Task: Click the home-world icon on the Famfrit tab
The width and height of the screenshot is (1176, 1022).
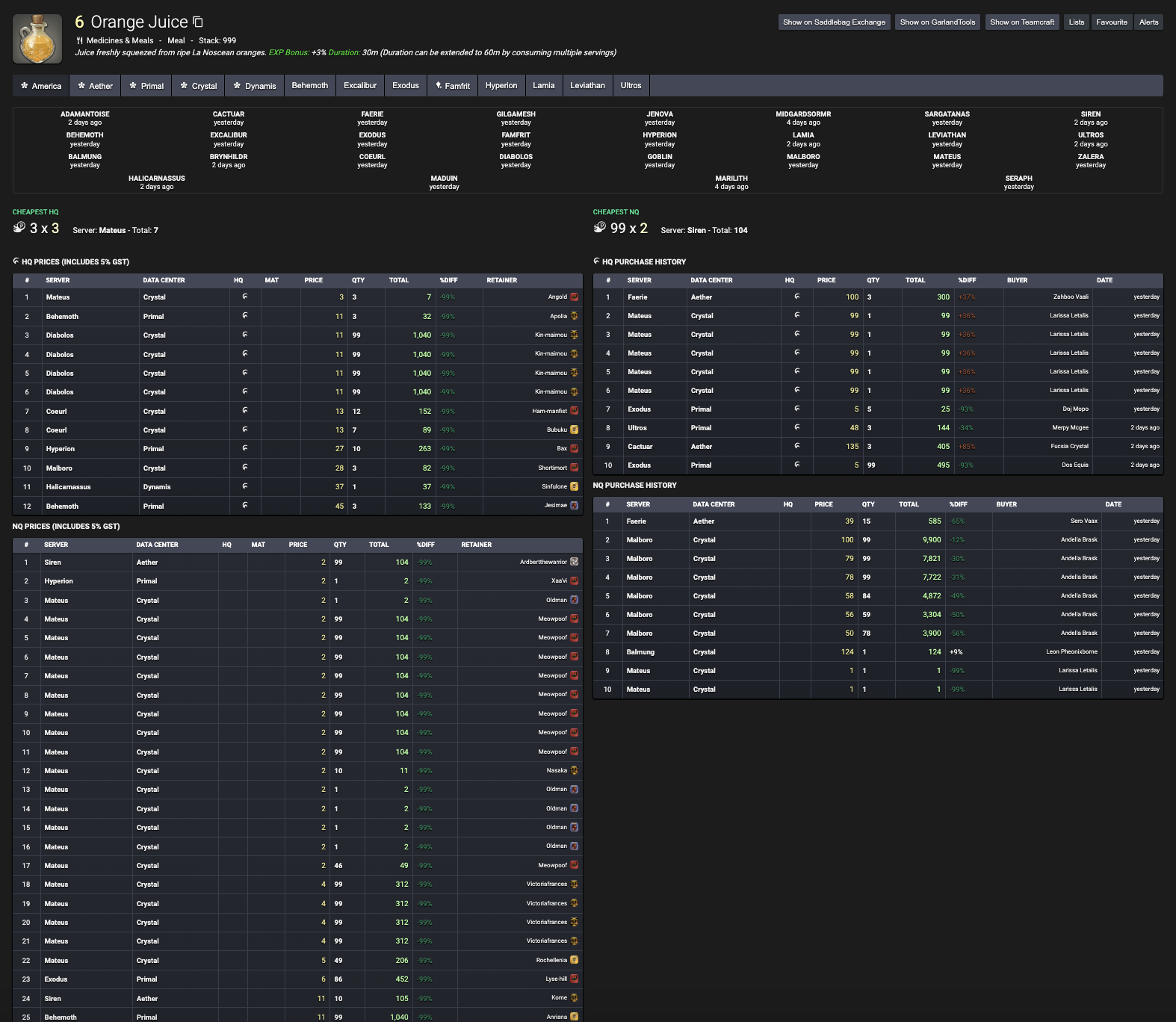Action: (439, 86)
